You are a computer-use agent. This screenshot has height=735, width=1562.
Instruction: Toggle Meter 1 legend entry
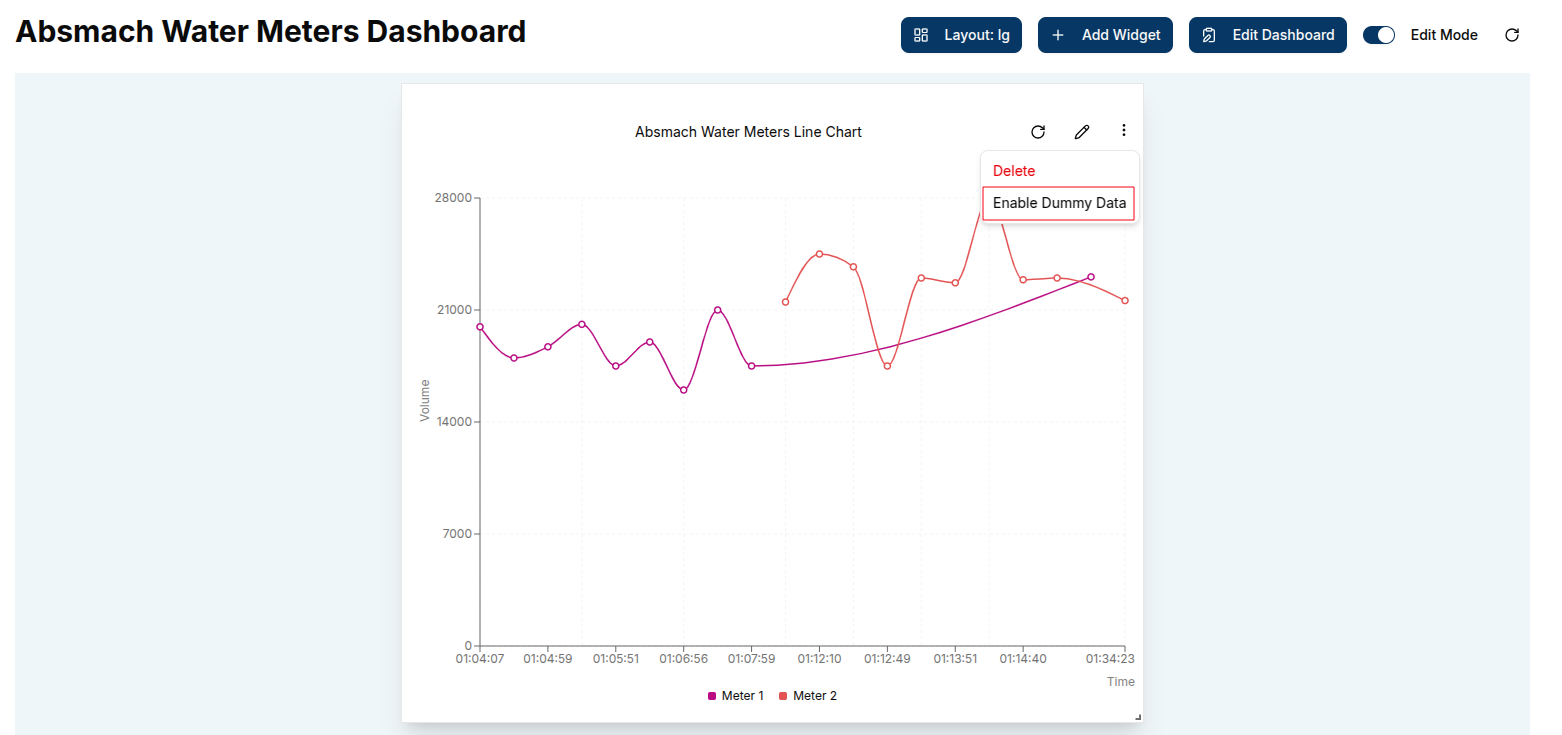tap(736, 696)
